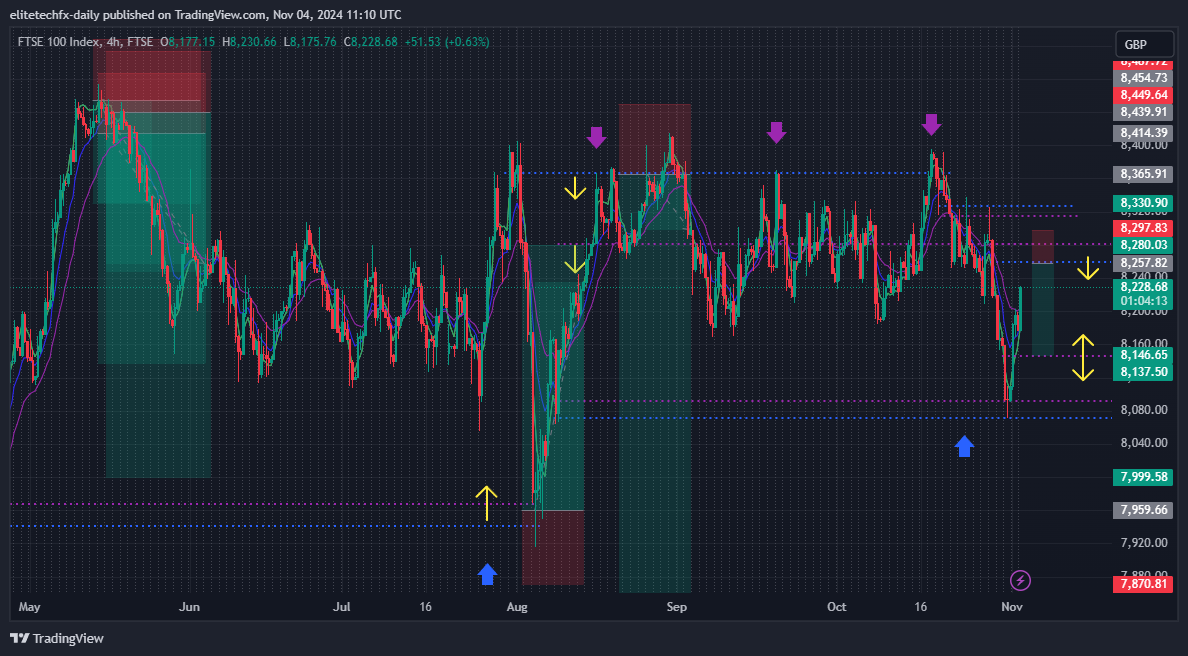Click the 8,257.82 price label
Image resolution: width=1188 pixels, height=656 pixels.
tap(1143, 263)
